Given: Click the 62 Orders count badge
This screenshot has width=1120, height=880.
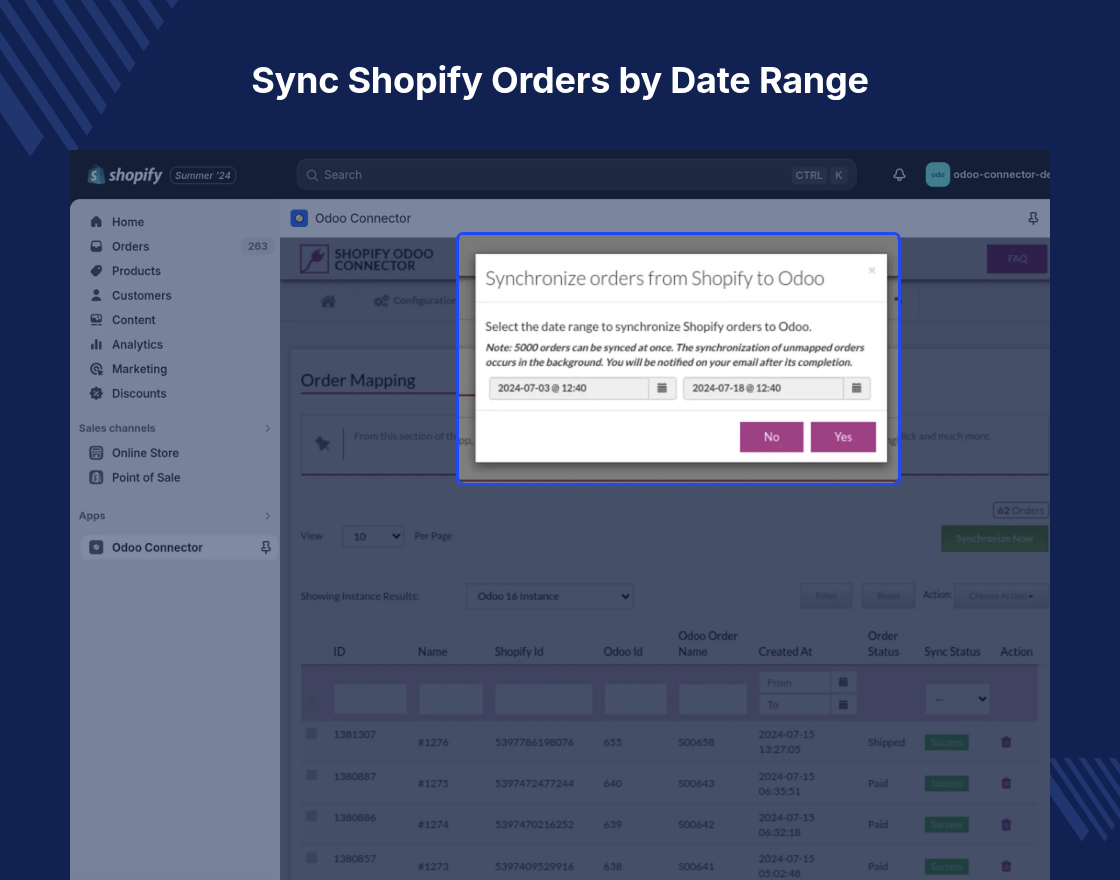Looking at the screenshot, I should coord(1020,510).
